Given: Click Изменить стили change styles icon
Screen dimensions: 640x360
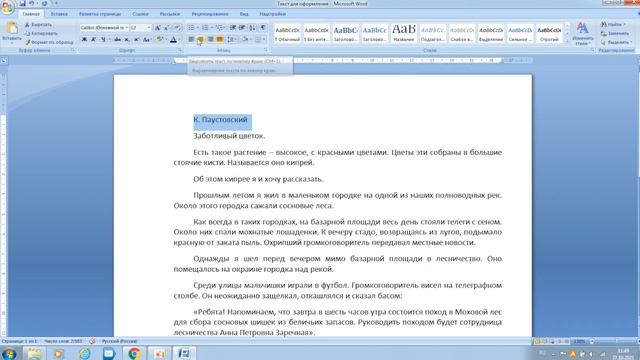Looking at the screenshot, I should coord(582,33).
